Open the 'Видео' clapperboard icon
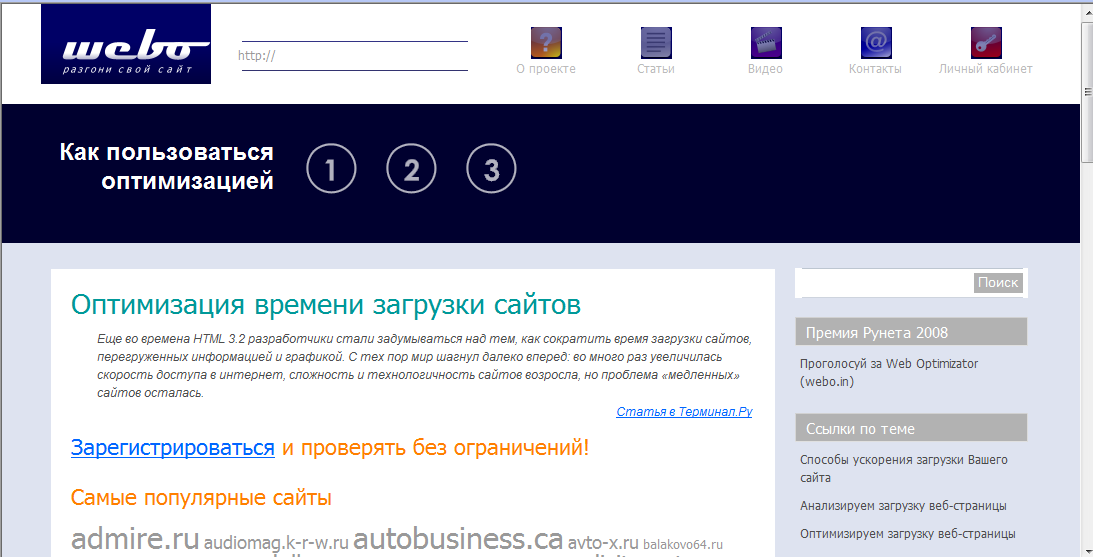Image resolution: width=1093 pixels, height=557 pixels. (x=766, y=43)
